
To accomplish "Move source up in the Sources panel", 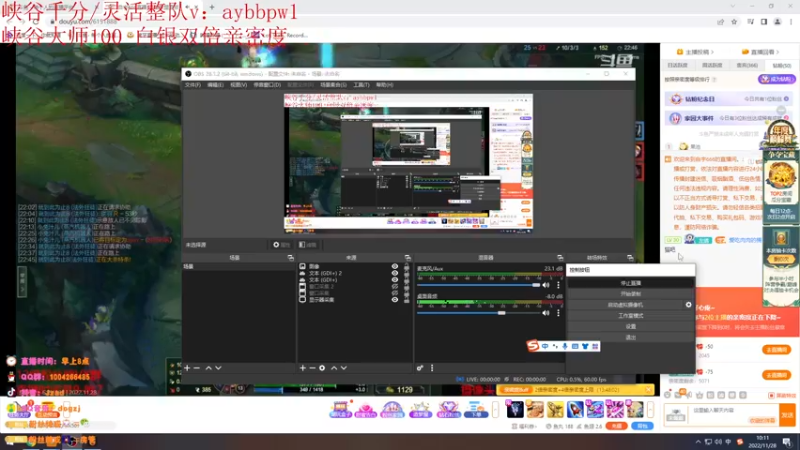I will click(334, 368).
